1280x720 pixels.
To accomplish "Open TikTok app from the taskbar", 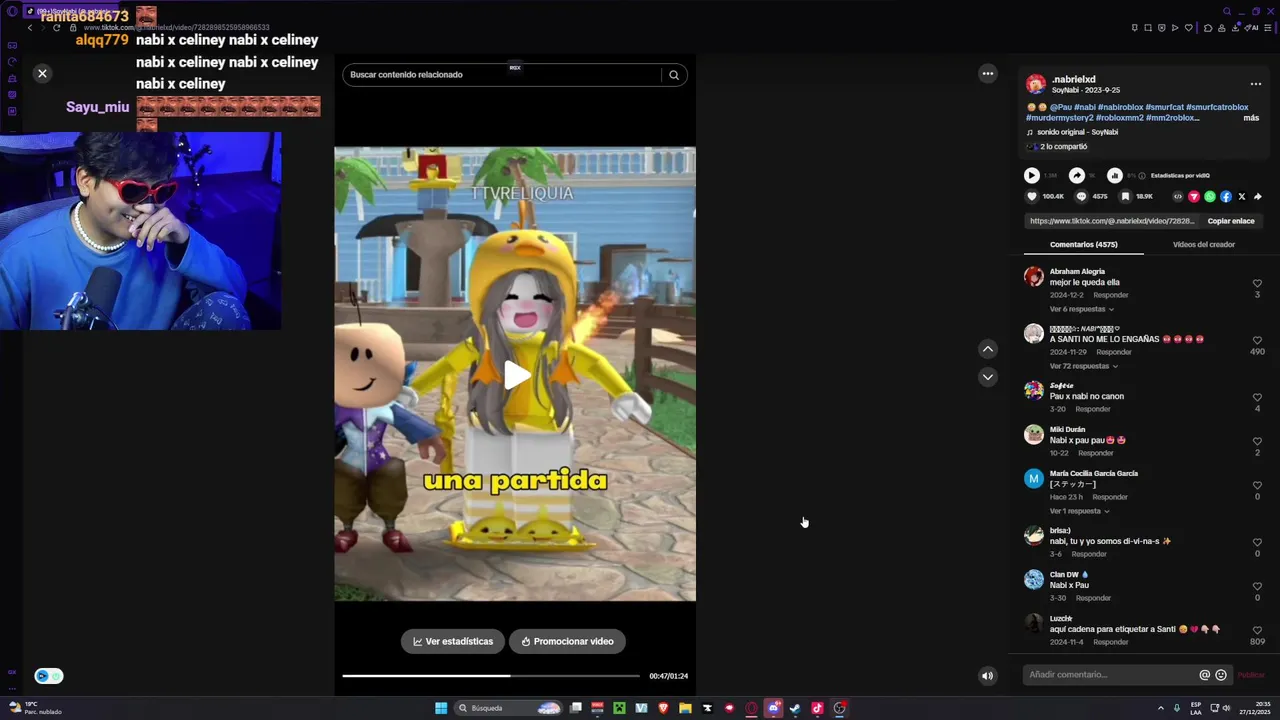I will (x=817, y=708).
